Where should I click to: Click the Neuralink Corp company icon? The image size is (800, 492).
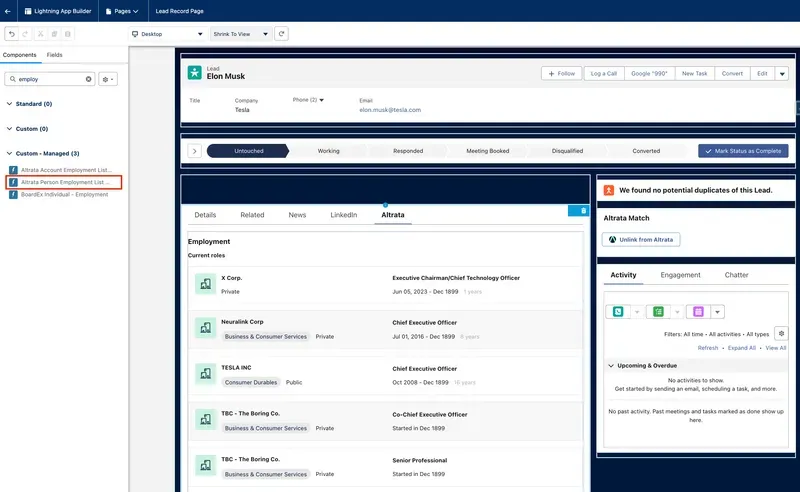(x=206, y=328)
